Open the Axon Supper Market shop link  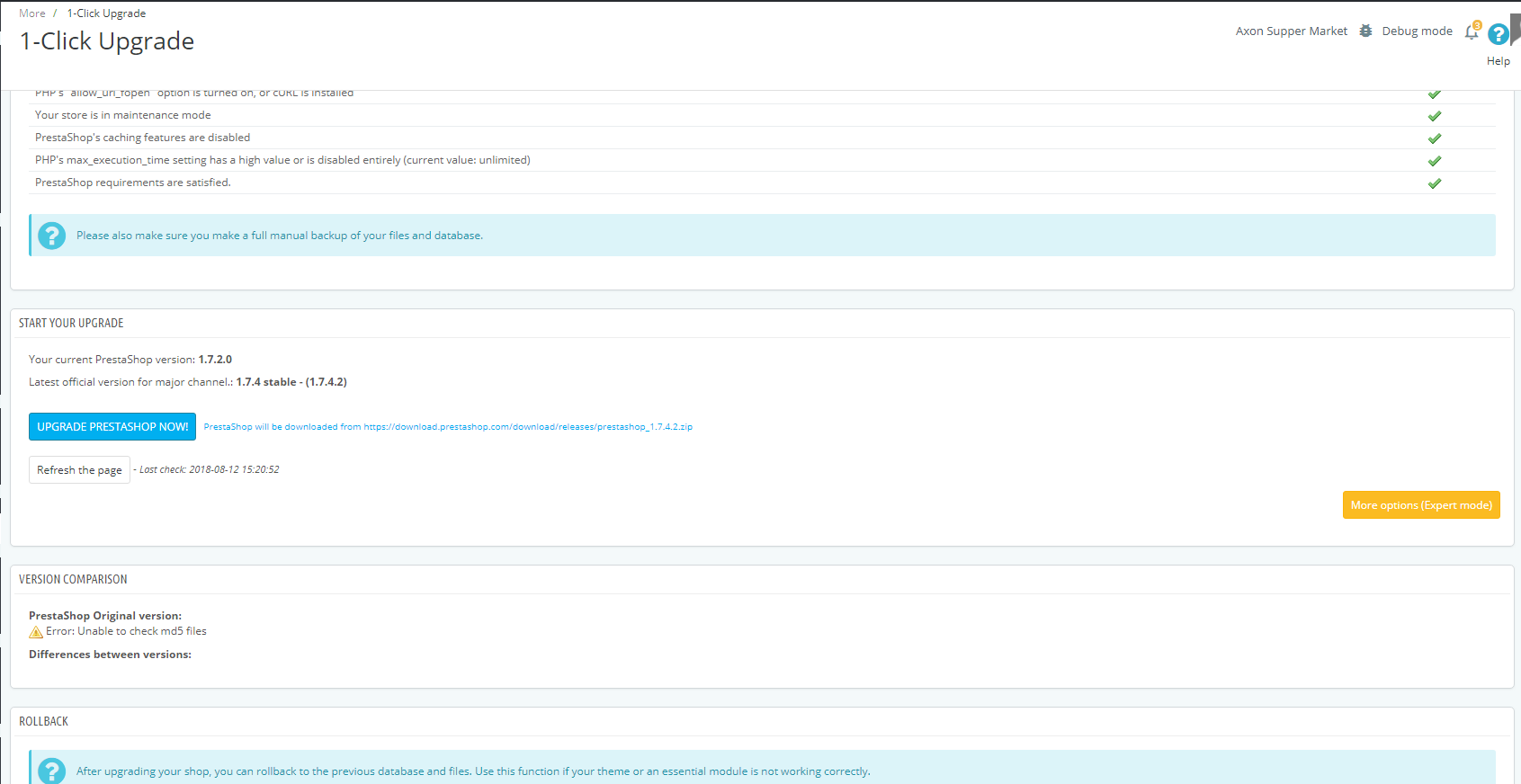1292,31
